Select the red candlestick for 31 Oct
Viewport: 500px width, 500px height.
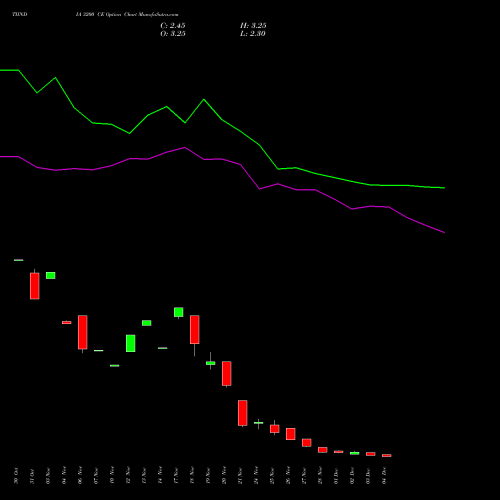[35, 286]
